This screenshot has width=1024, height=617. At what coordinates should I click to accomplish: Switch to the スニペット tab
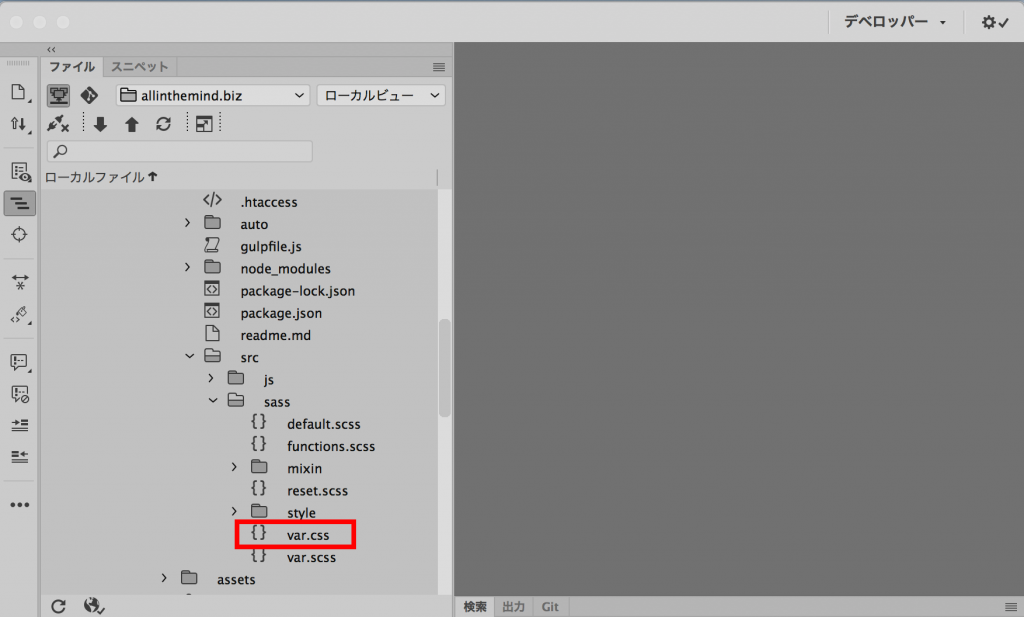(x=139, y=67)
